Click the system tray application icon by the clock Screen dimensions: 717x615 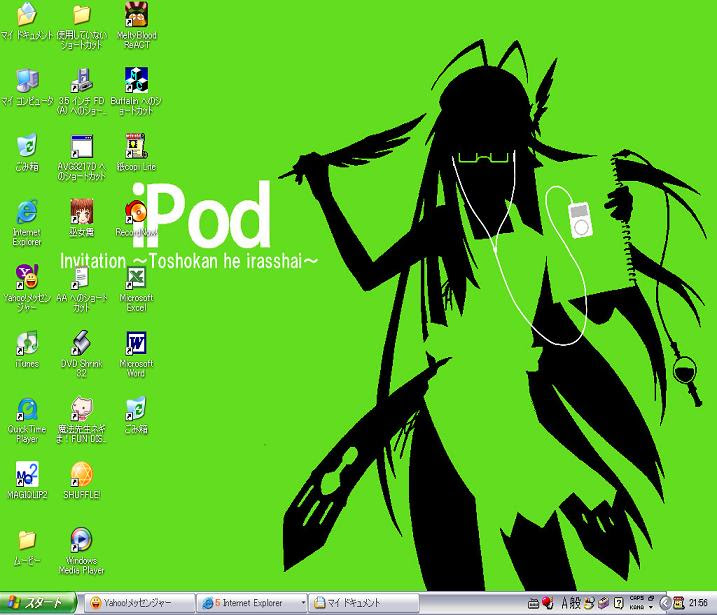679,604
